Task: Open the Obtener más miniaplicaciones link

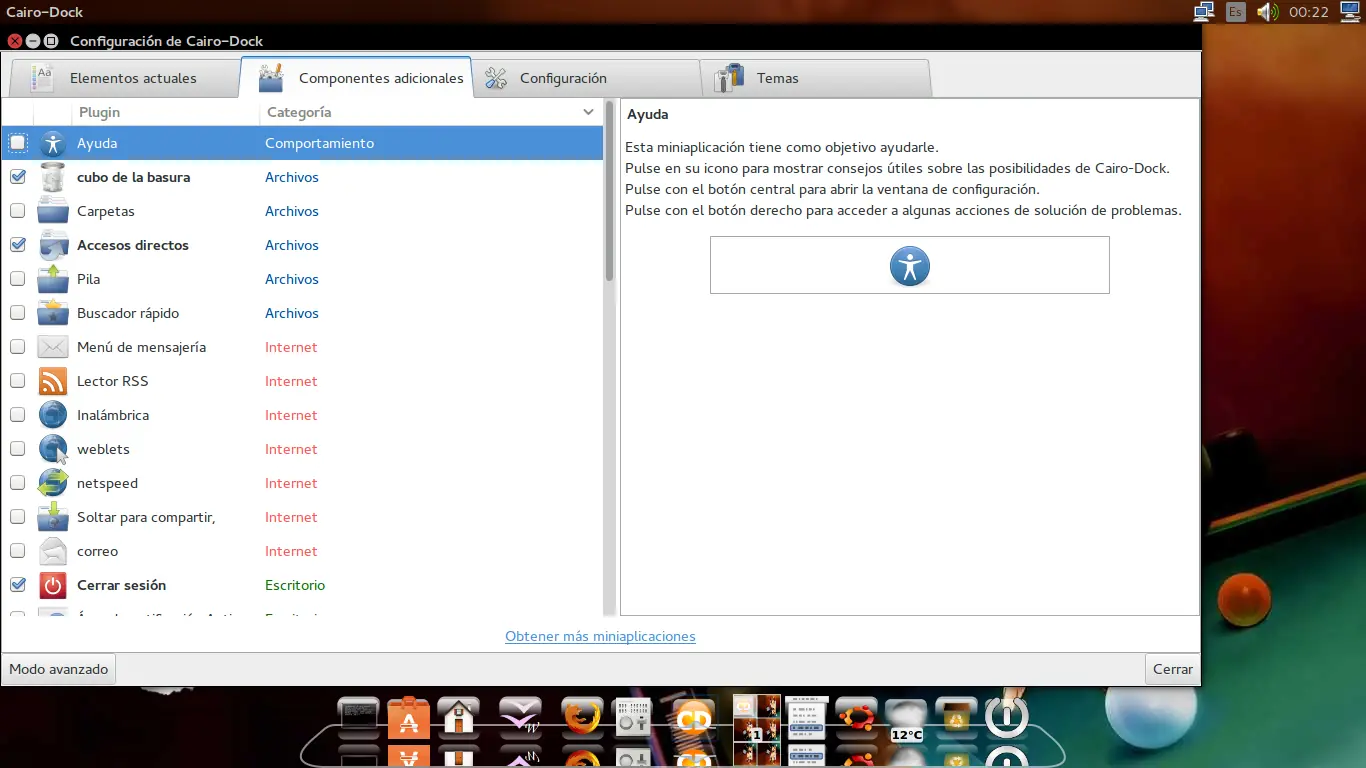Action: point(600,636)
